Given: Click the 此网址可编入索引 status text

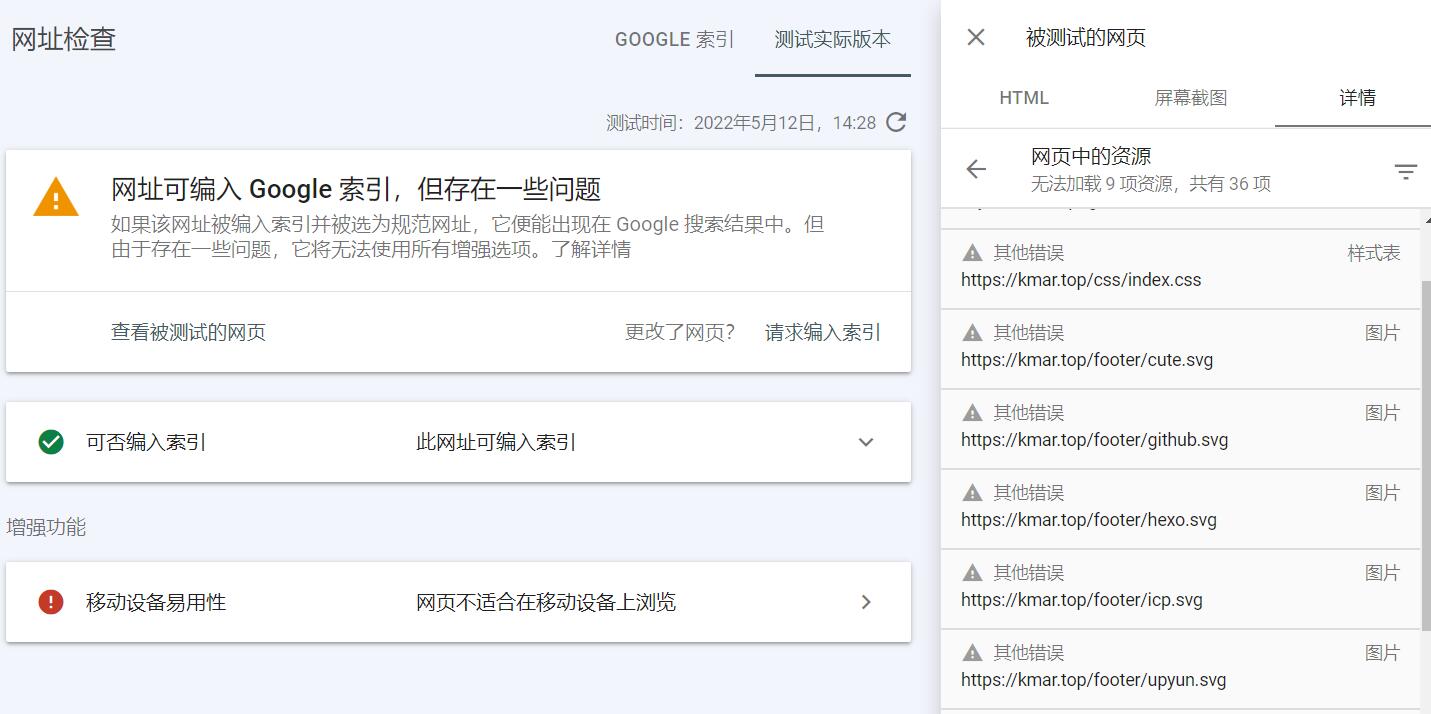Looking at the screenshot, I should tap(496, 442).
